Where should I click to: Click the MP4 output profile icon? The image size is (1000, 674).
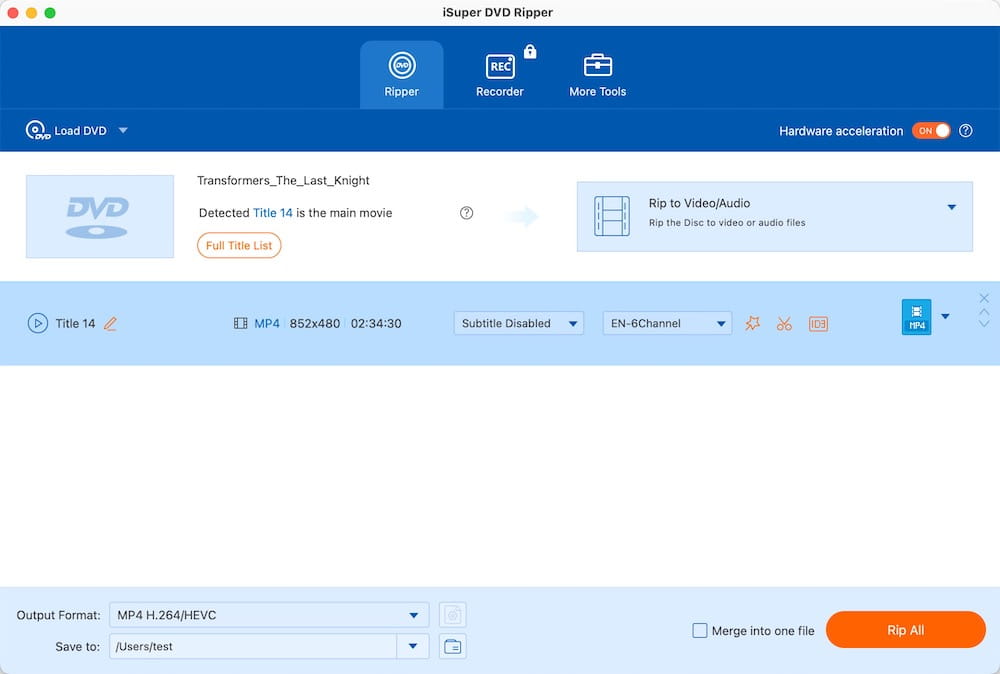pyautogui.click(x=916, y=317)
